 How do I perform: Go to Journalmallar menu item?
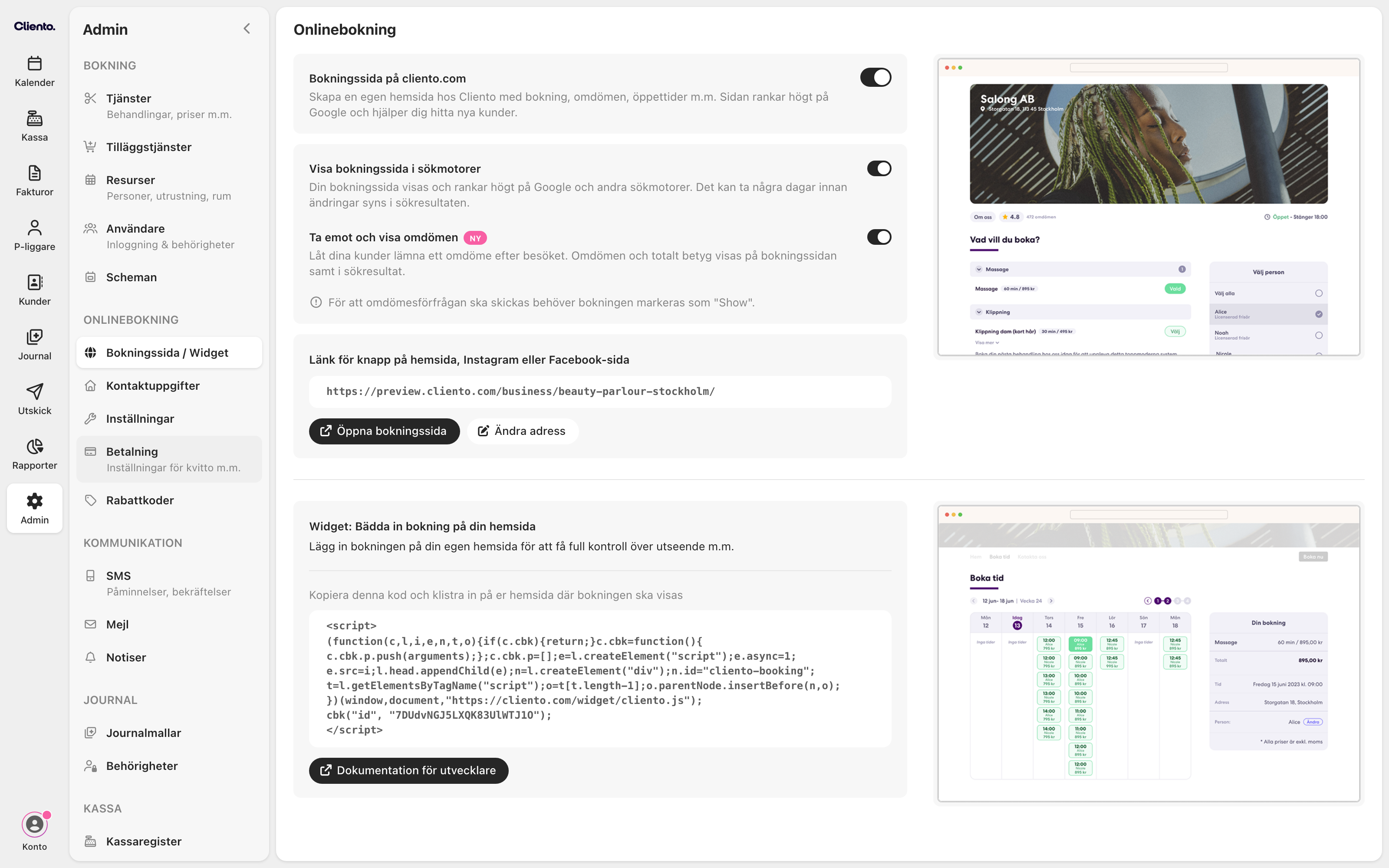[x=169, y=733]
